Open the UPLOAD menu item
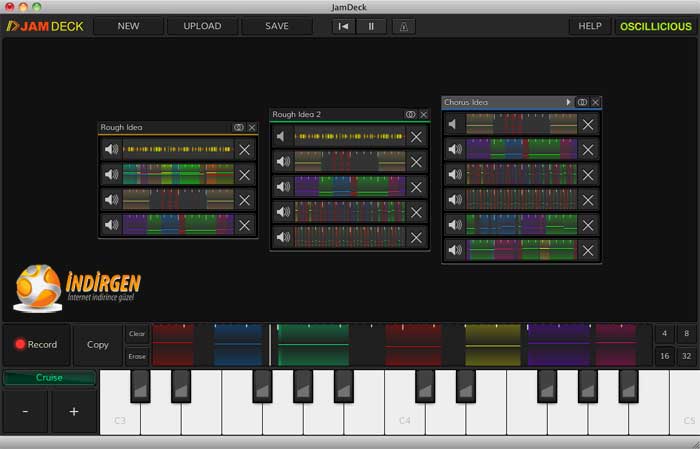This screenshot has width=700, height=449. pyautogui.click(x=202, y=26)
